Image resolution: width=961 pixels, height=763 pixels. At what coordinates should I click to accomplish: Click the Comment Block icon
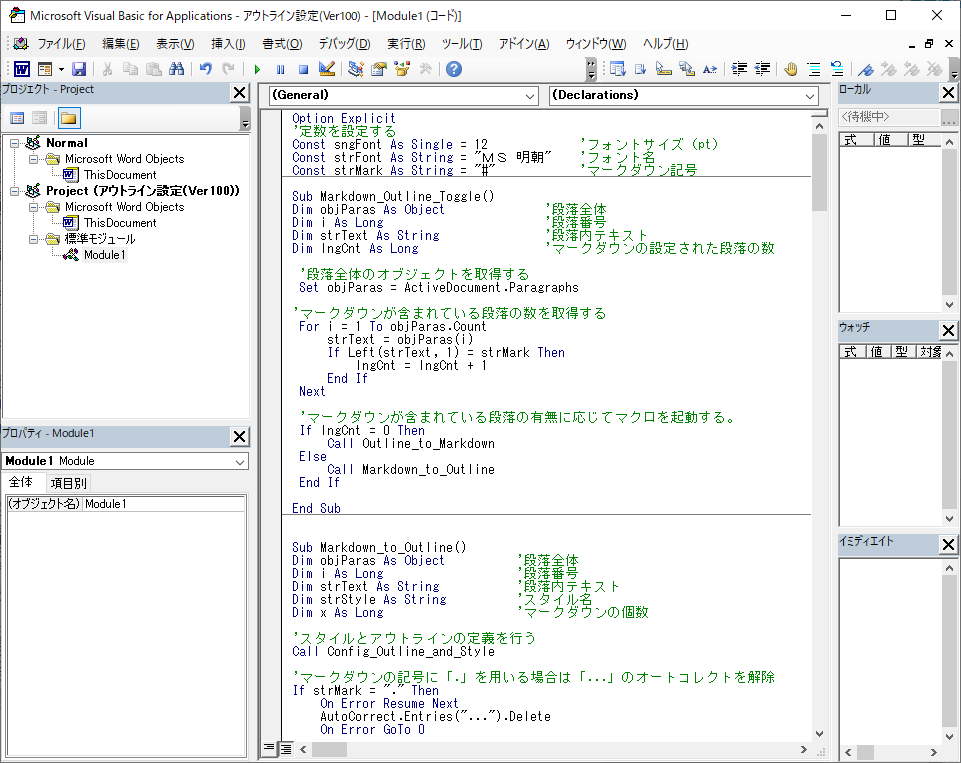[x=814, y=69]
